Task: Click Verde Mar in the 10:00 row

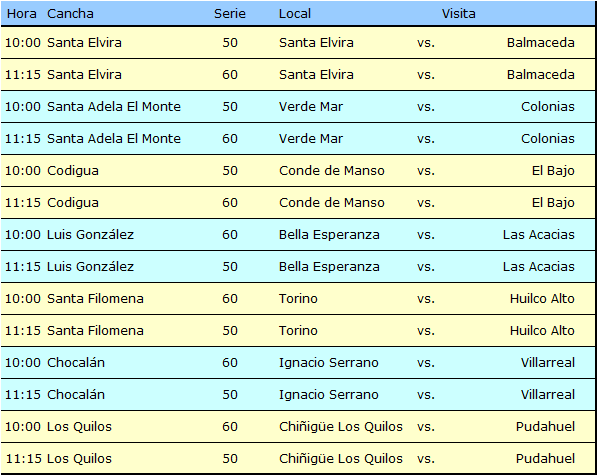Action: click(311, 107)
